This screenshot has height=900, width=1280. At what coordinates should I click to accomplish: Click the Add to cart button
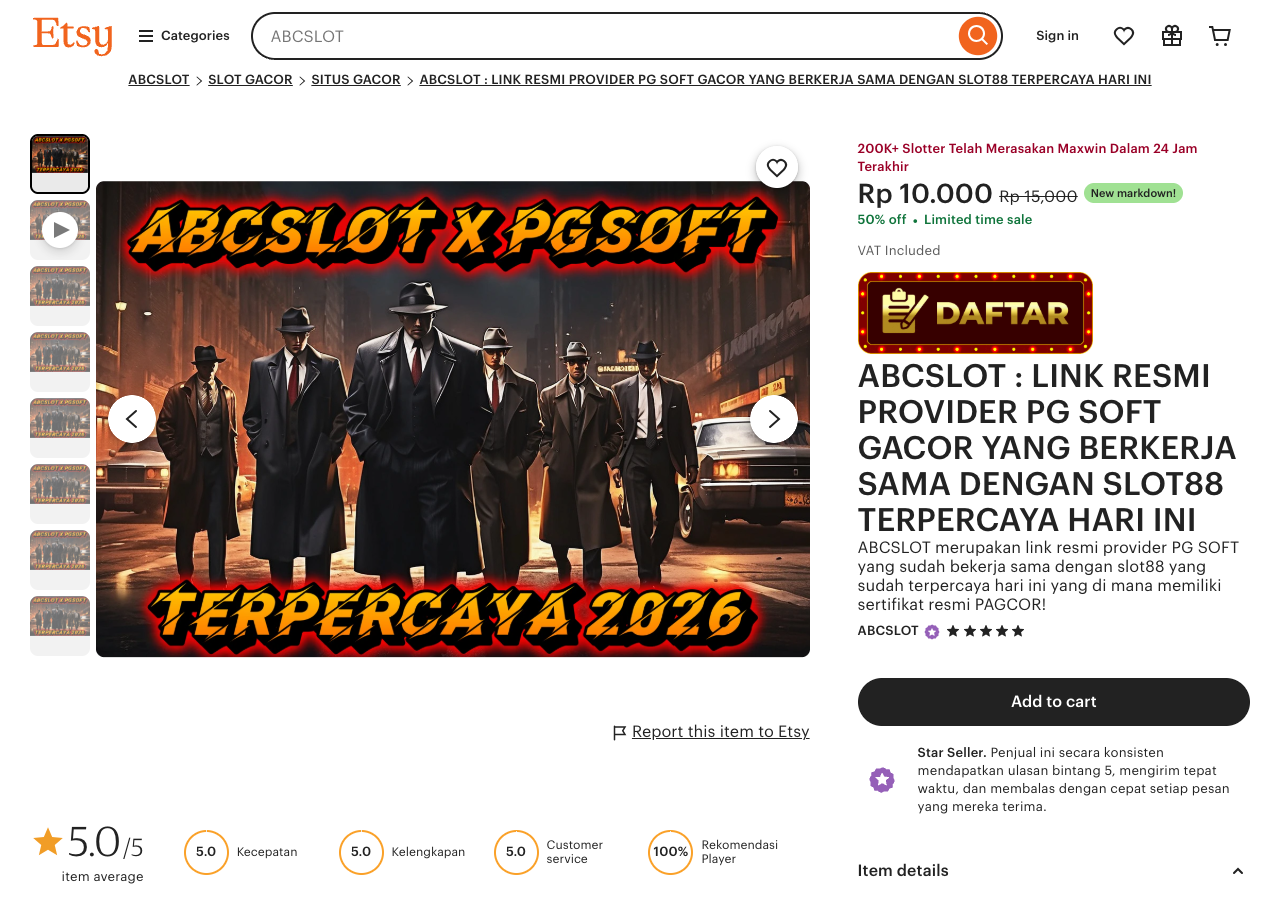1054,702
